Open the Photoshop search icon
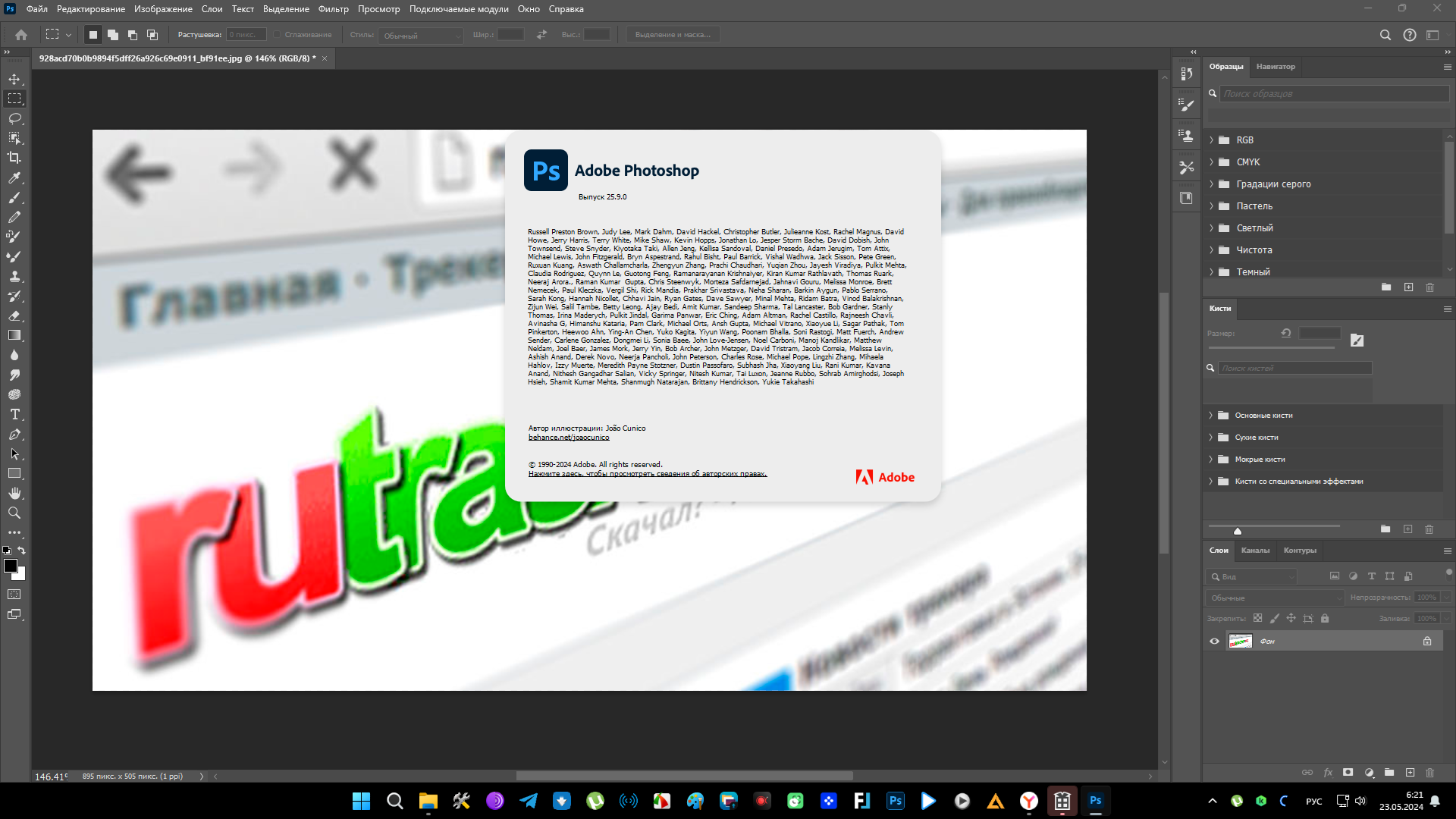The width and height of the screenshot is (1456, 819). (x=1385, y=35)
